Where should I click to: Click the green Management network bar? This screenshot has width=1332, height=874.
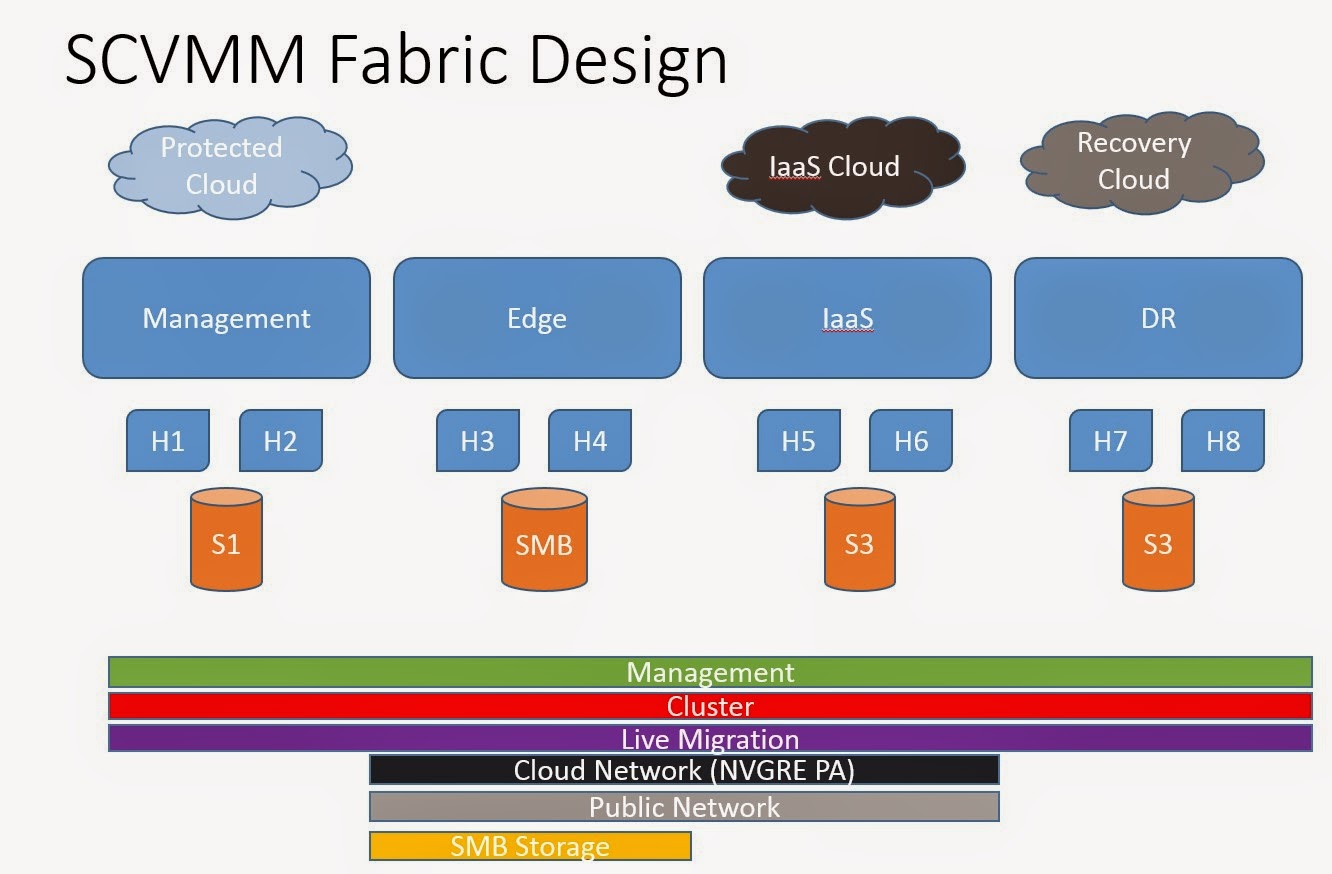[x=710, y=672]
